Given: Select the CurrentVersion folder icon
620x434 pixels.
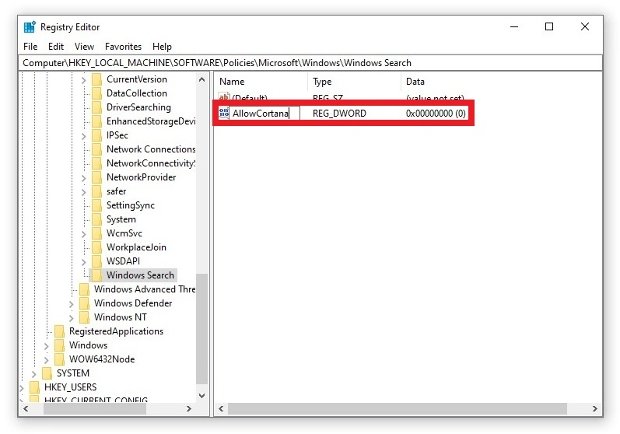Looking at the screenshot, I should coord(96,79).
